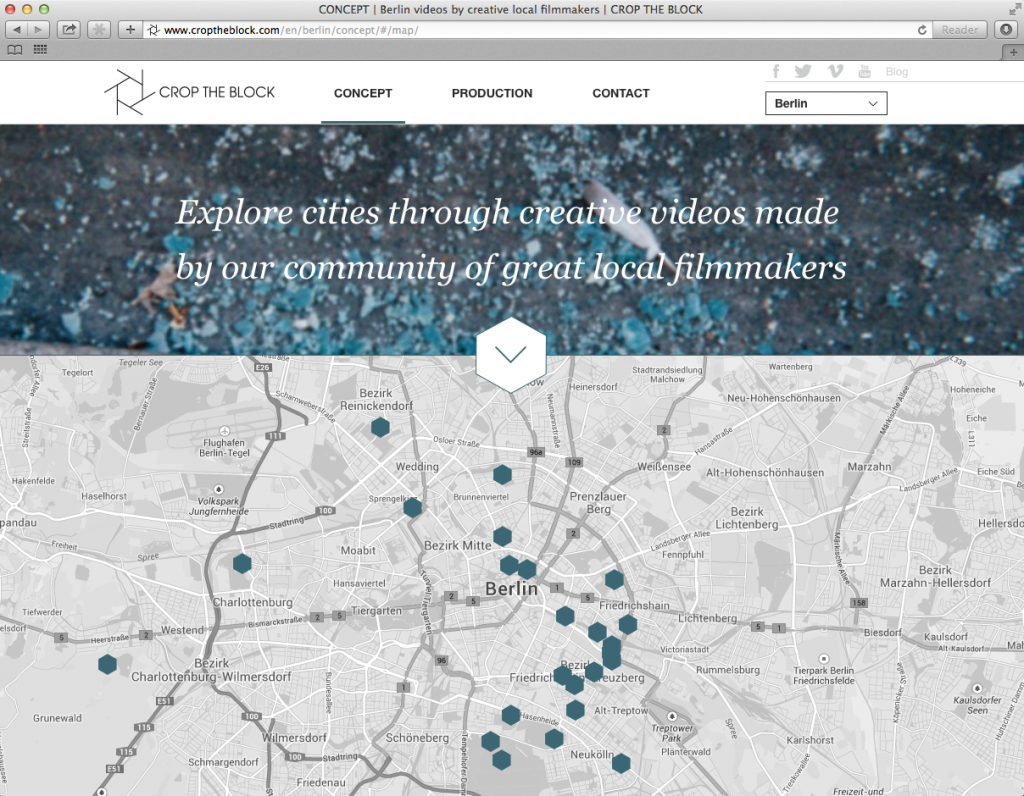Click the 'Moabit' map label

point(358,550)
